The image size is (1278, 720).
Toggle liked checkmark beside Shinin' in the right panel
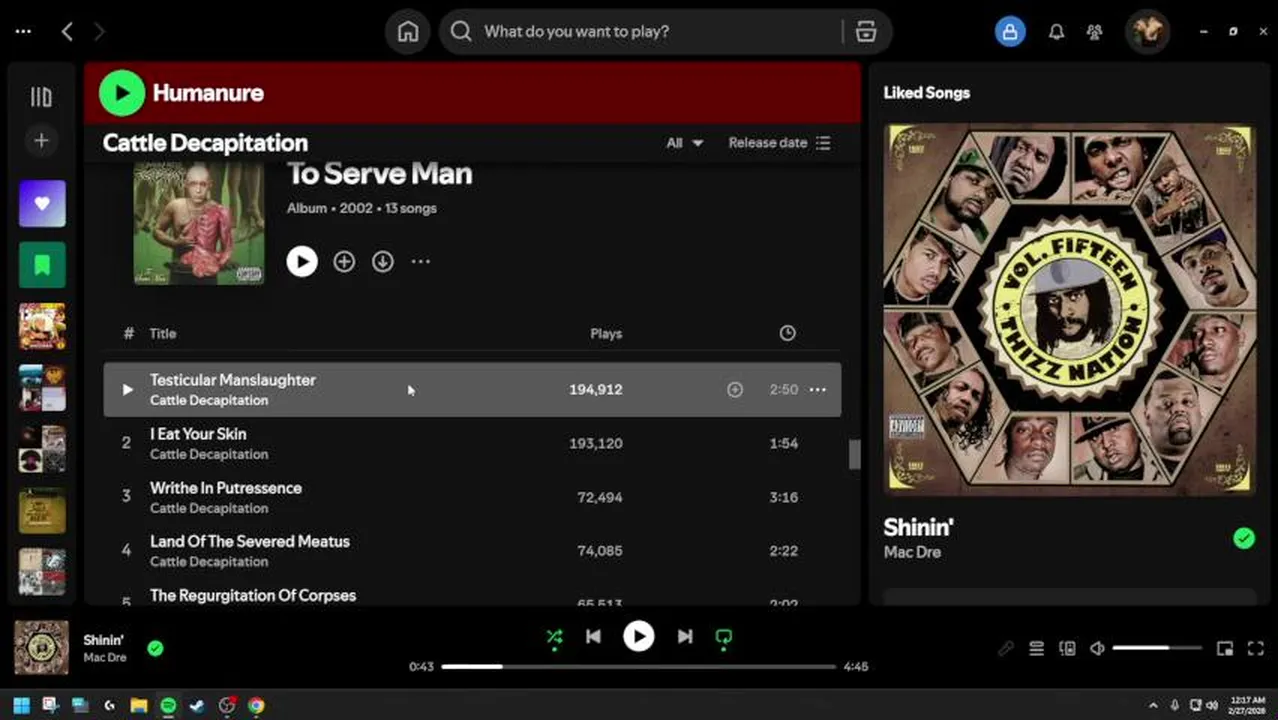point(1244,539)
